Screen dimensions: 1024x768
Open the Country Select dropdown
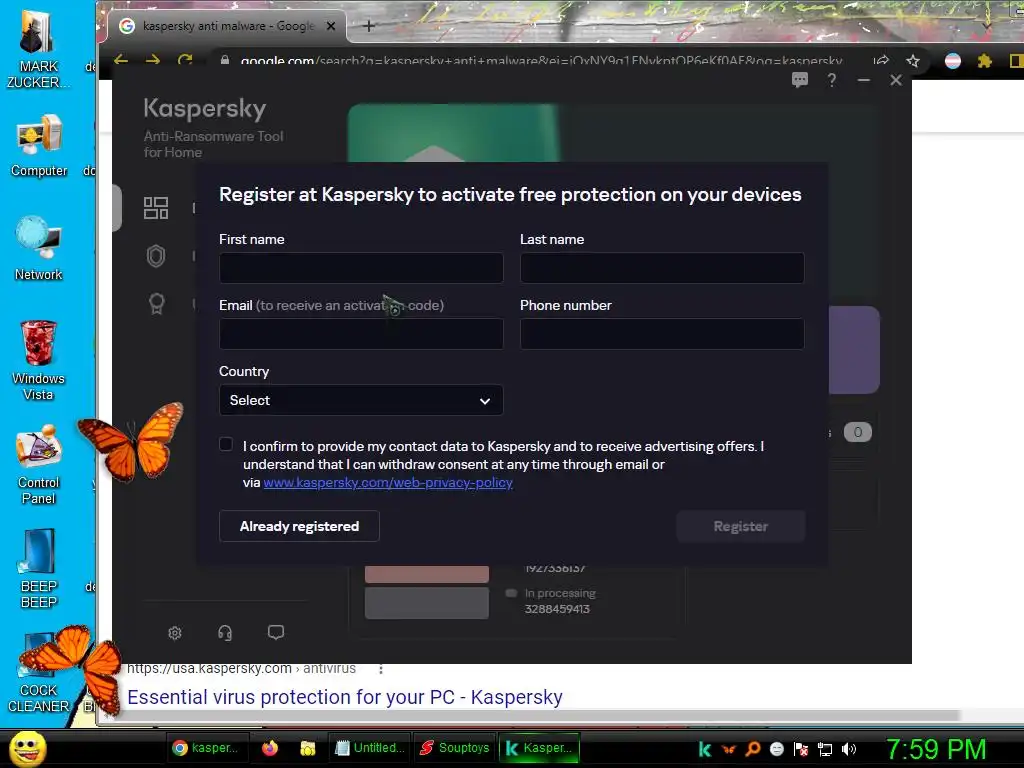coord(361,400)
